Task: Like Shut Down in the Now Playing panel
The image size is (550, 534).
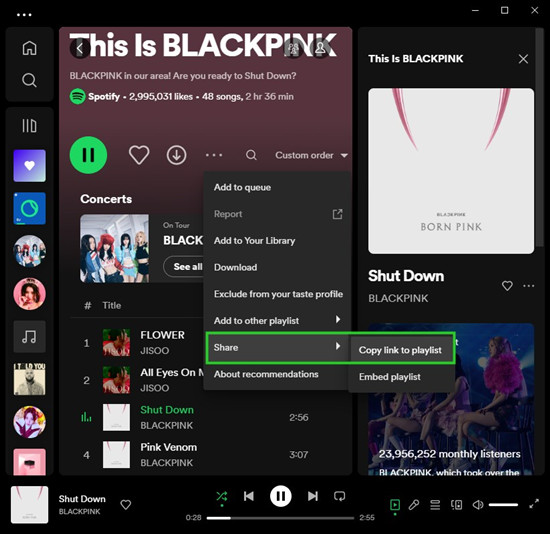Action: (x=507, y=286)
